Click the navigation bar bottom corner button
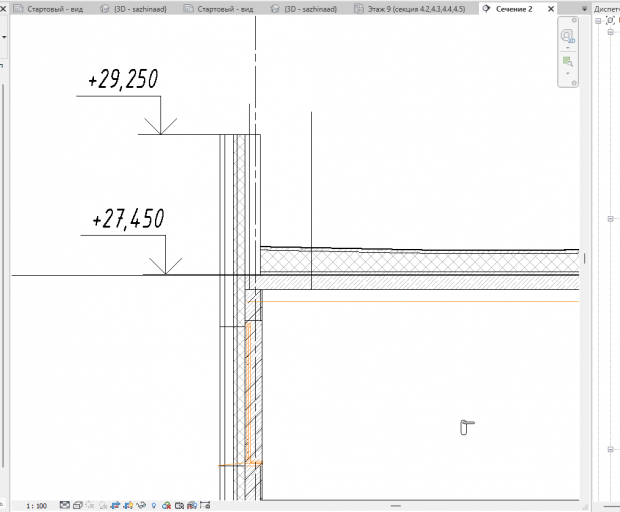 (x=574, y=83)
